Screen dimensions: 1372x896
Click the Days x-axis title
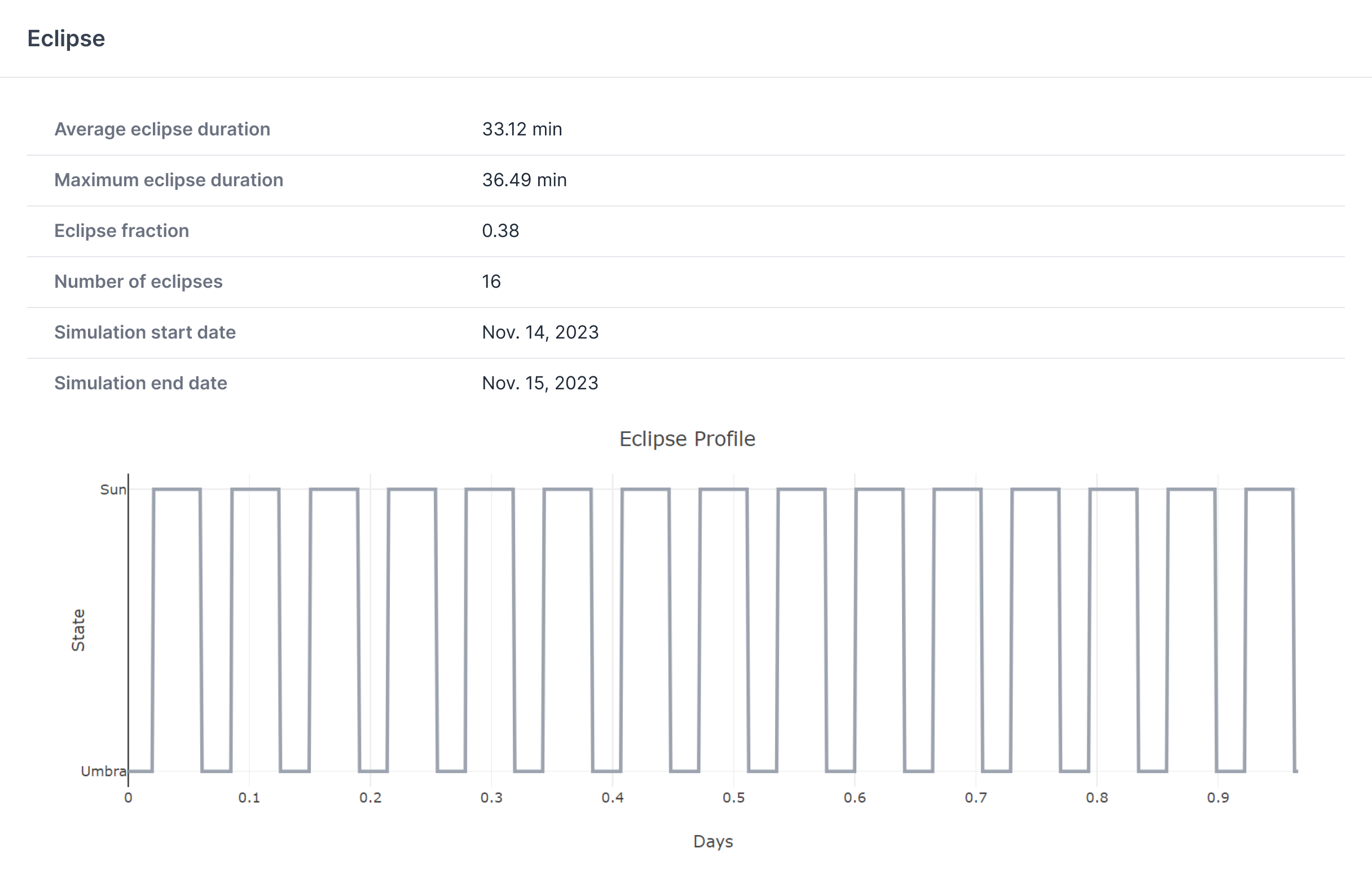pos(713,841)
